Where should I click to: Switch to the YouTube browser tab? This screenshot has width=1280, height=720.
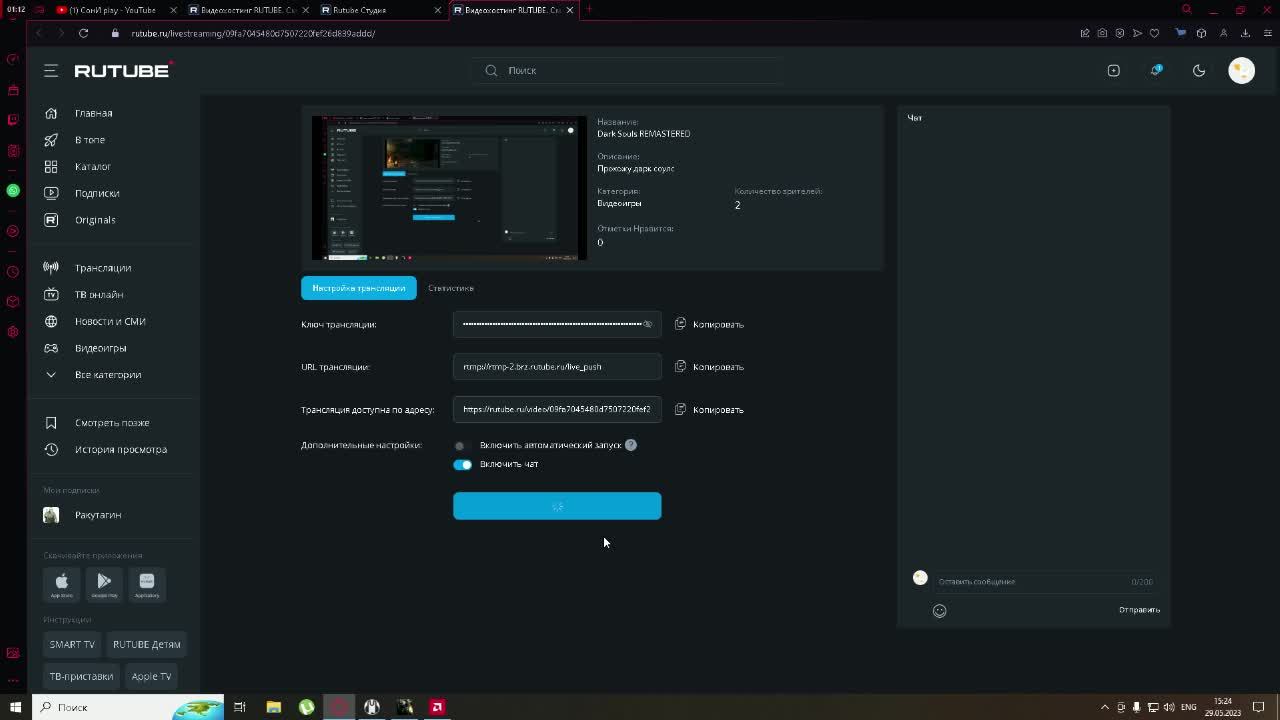point(114,10)
